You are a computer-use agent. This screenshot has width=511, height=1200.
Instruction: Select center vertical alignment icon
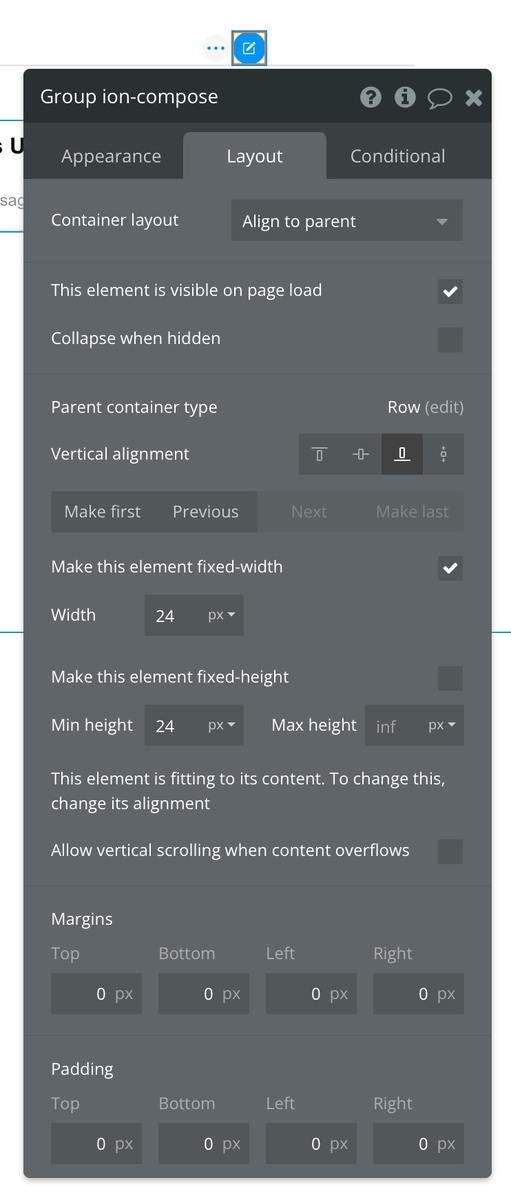[361, 454]
